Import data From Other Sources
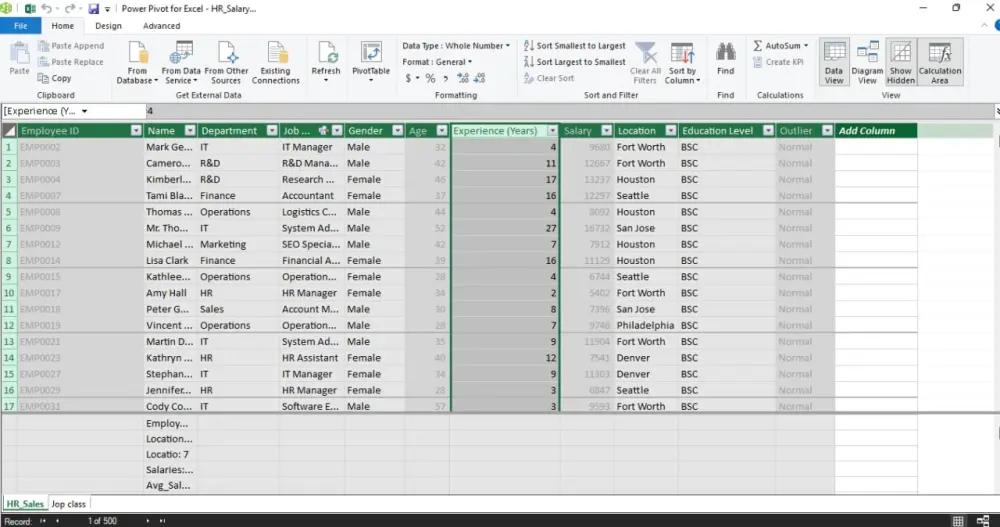The image size is (1000, 527). coord(226,63)
